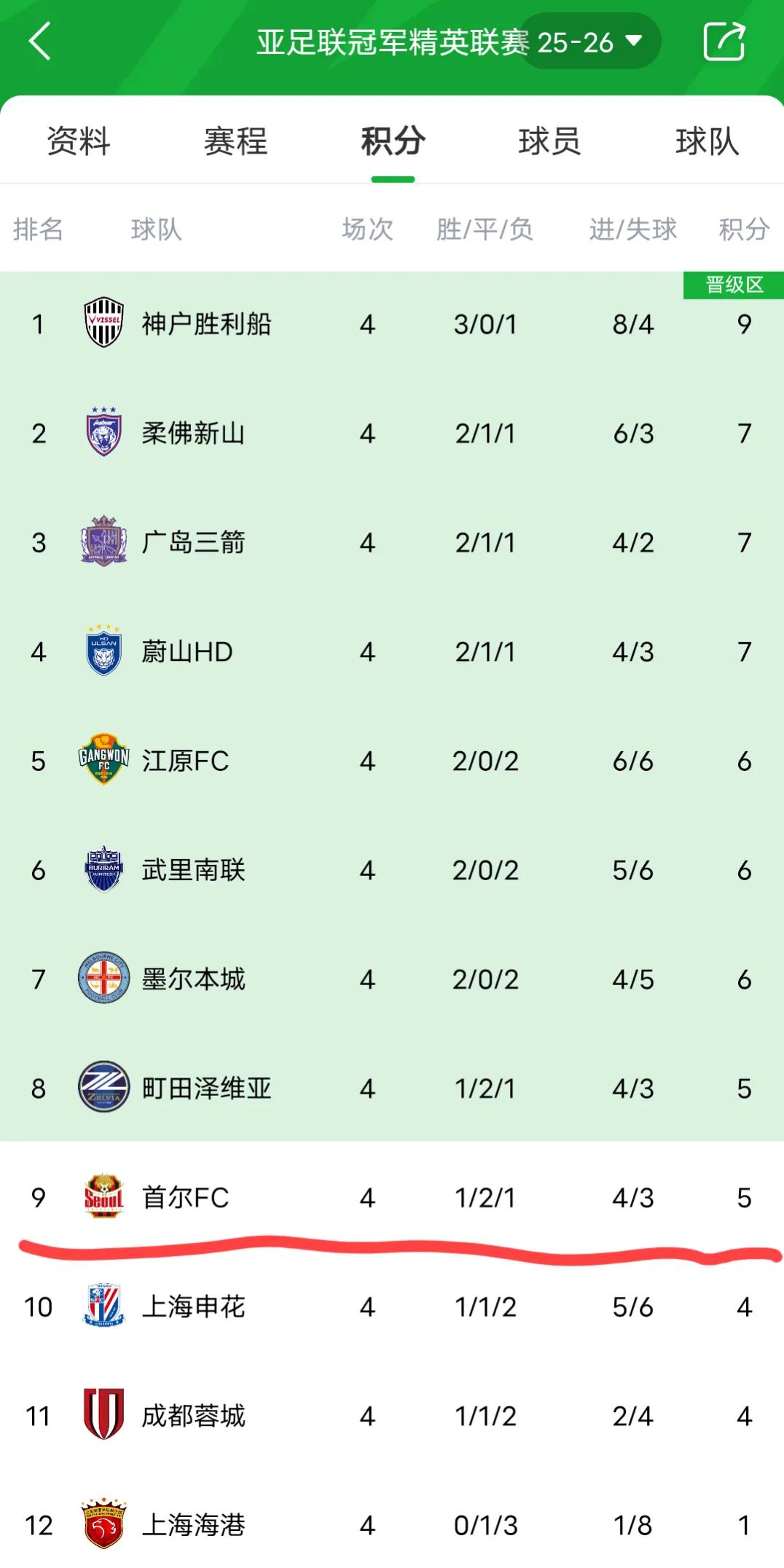Tap the back arrow icon
784x1568 pixels.
pos(40,41)
